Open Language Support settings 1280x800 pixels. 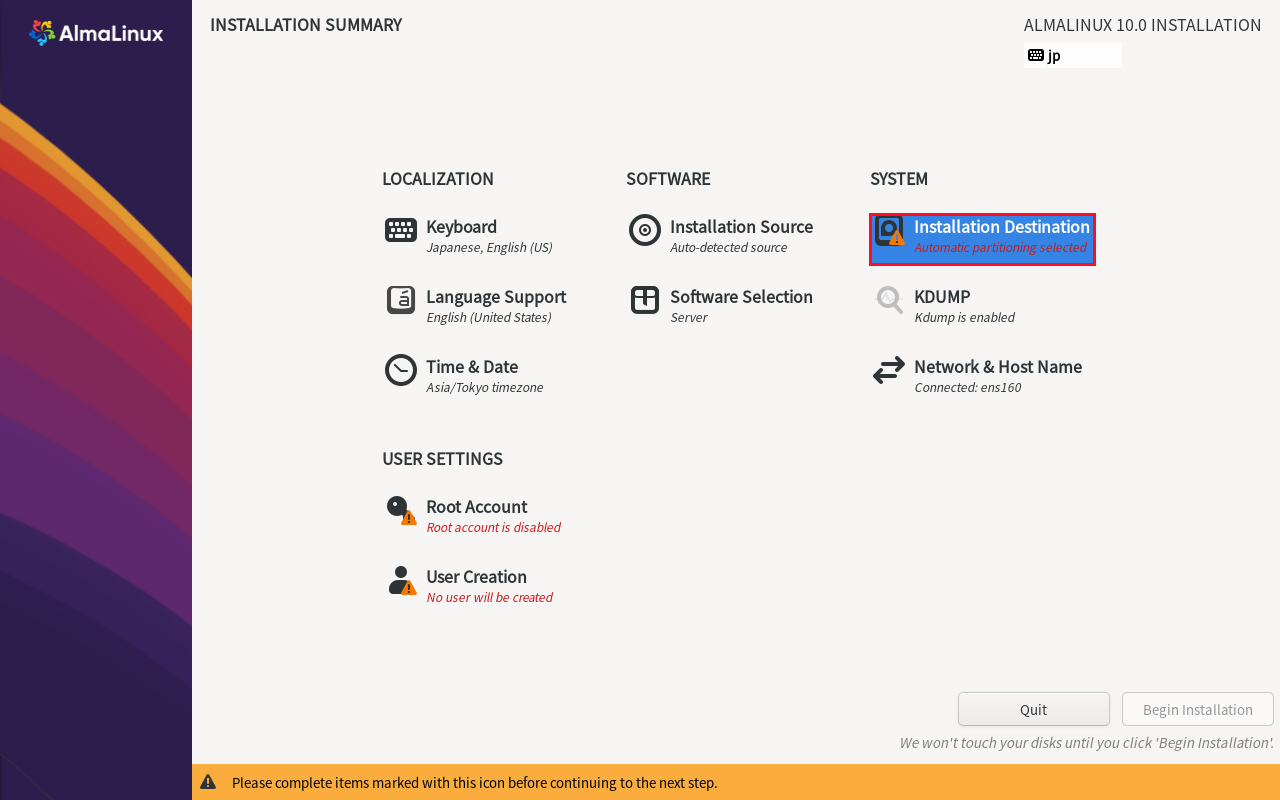click(x=496, y=297)
